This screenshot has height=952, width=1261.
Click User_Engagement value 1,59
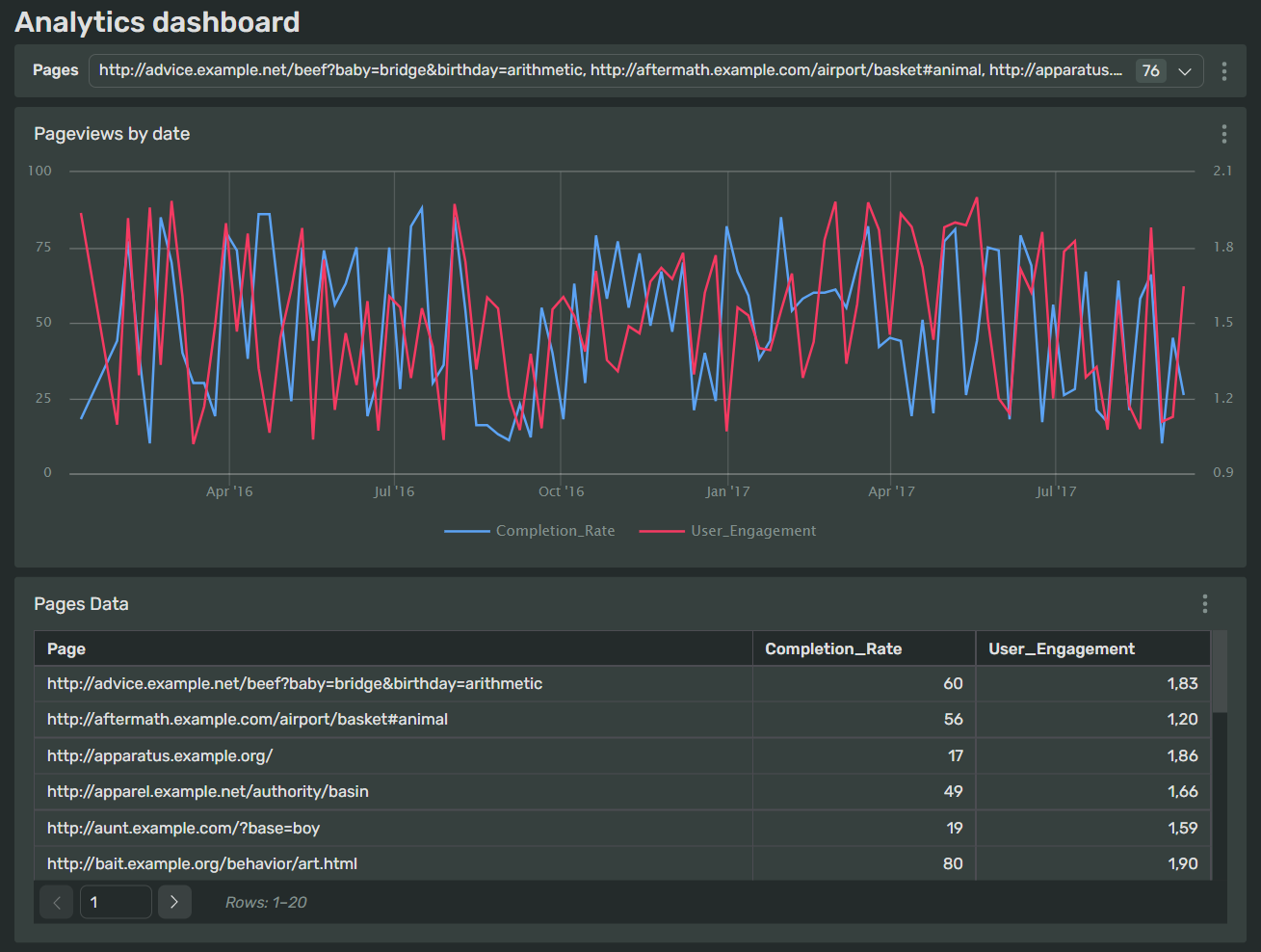click(1182, 829)
